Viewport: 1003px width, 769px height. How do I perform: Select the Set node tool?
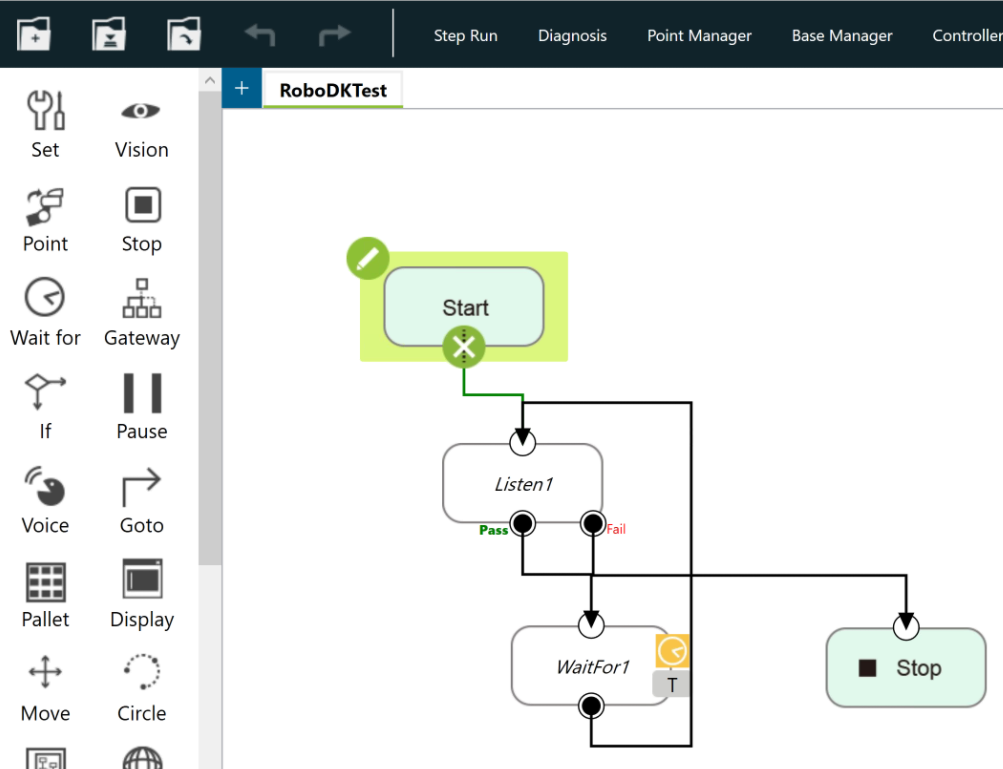45,124
